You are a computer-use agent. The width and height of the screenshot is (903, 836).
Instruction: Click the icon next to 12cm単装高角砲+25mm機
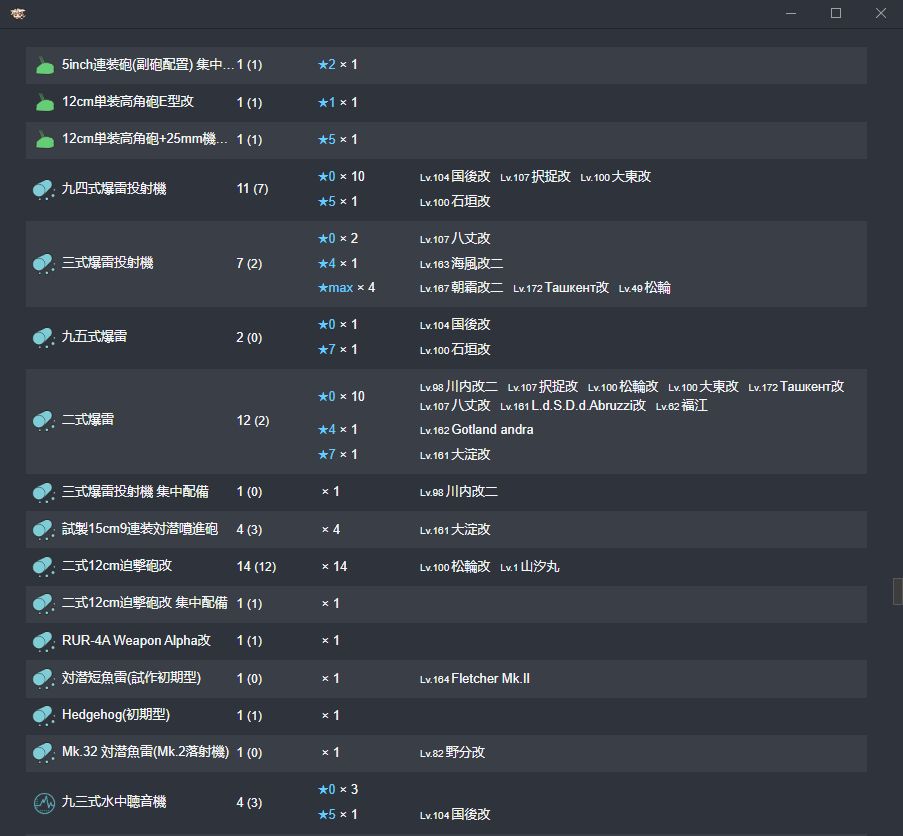point(44,140)
